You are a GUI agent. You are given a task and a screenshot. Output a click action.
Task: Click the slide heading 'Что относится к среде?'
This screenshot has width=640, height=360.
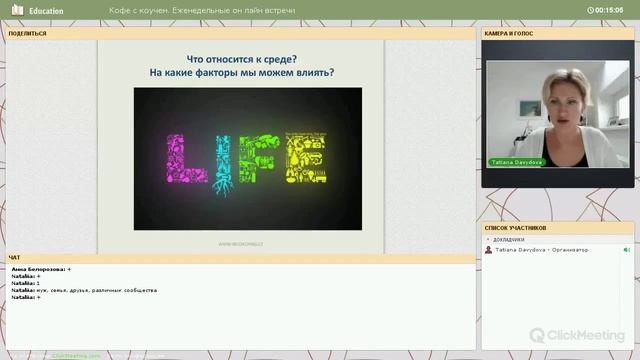click(x=242, y=59)
